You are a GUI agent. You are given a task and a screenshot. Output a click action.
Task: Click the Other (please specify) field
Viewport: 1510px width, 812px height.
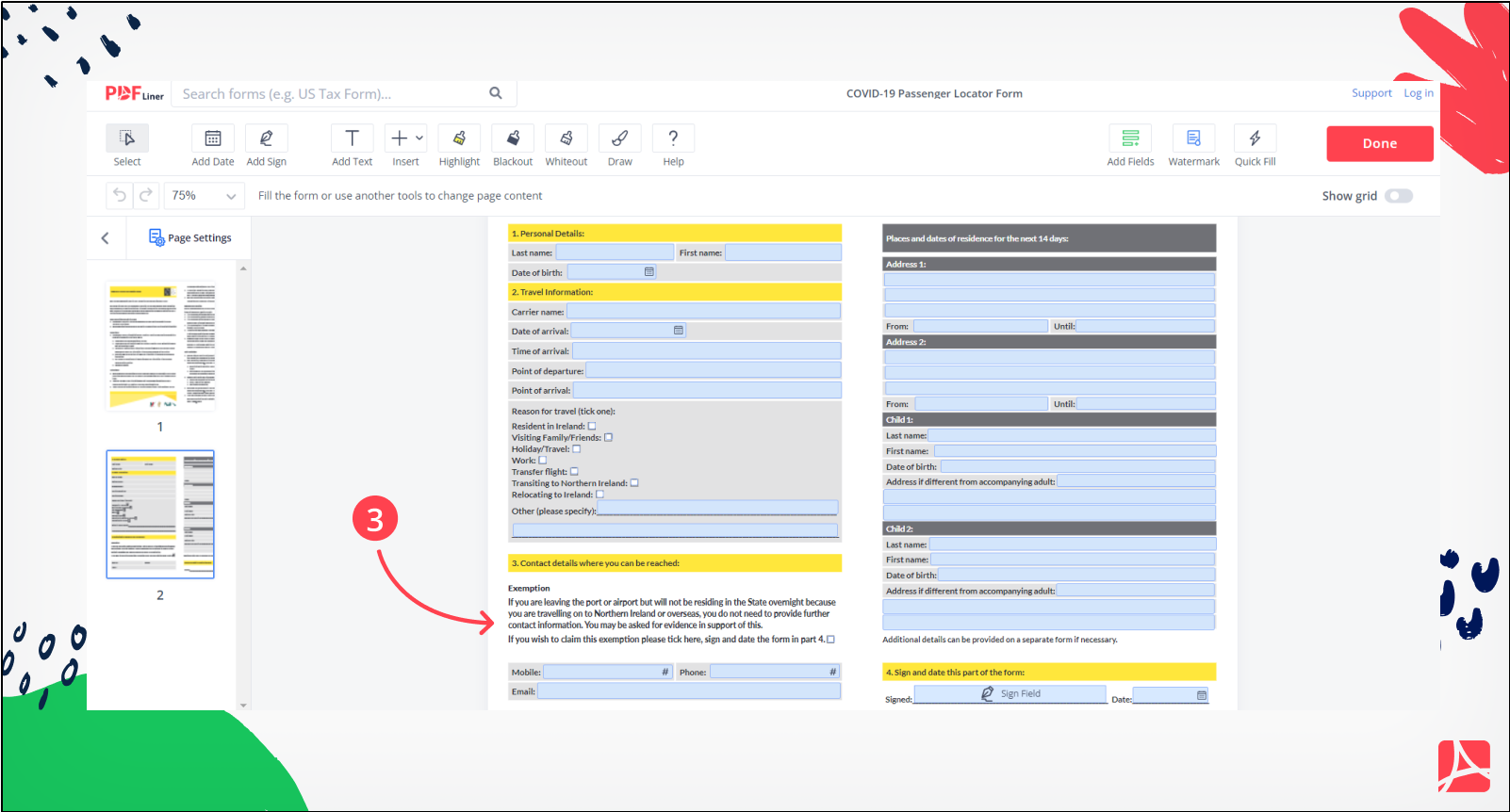point(717,508)
